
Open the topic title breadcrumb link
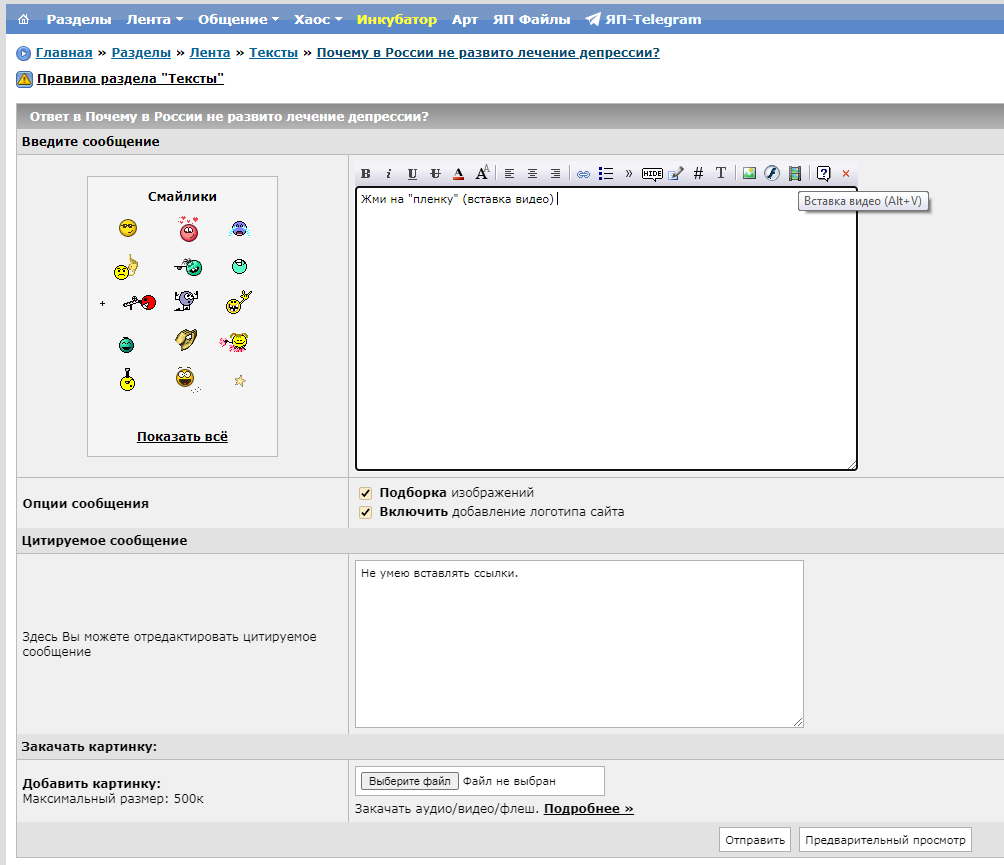click(488, 53)
